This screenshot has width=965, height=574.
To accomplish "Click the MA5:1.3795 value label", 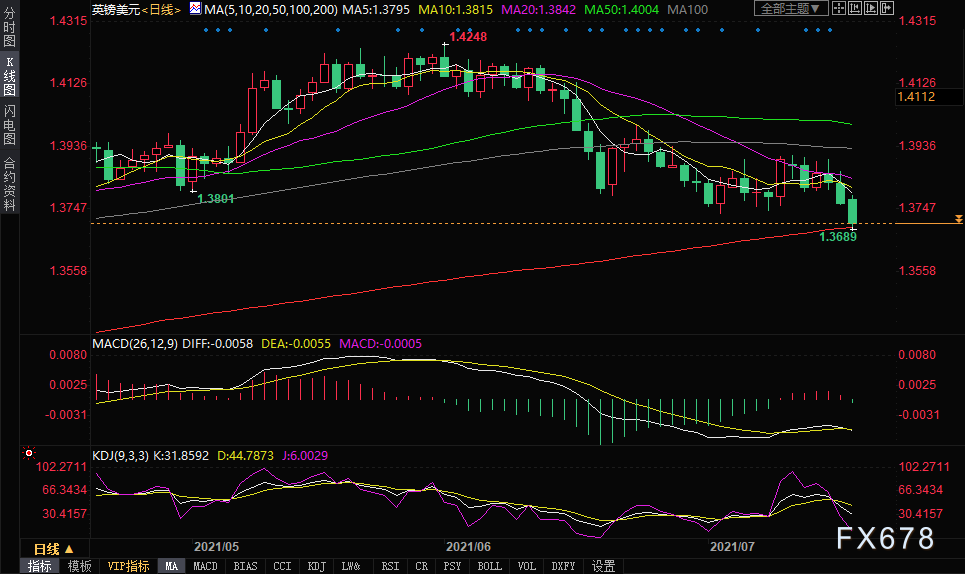I will point(376,10).
